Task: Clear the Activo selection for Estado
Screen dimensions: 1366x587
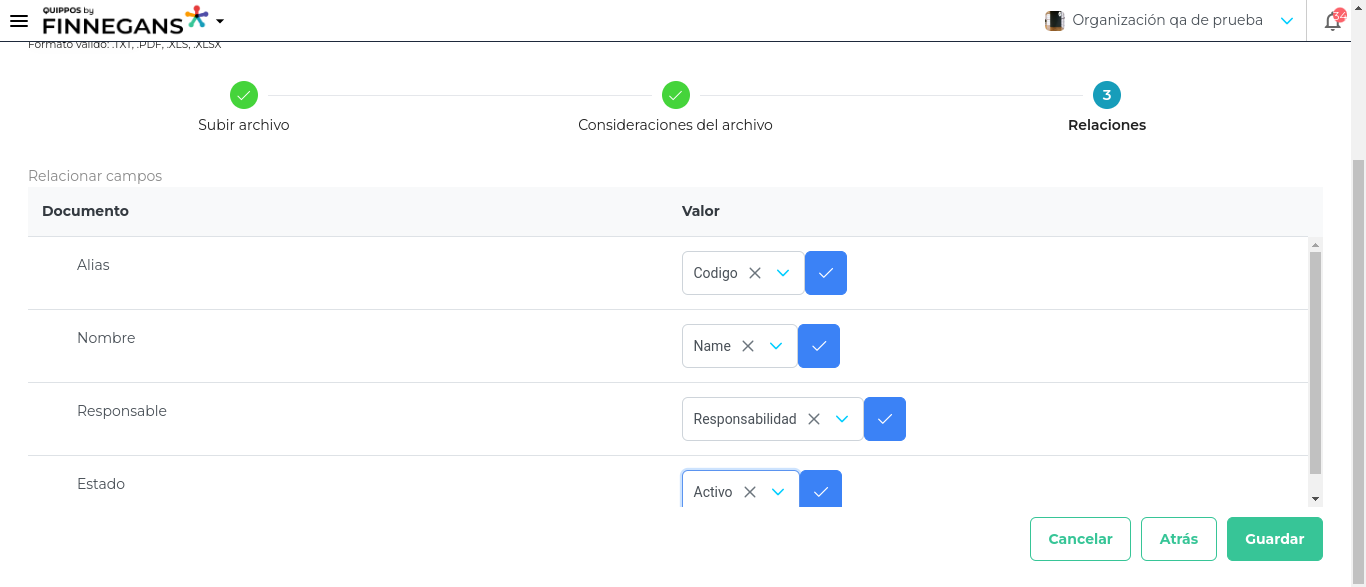Action: click(750, 491)
